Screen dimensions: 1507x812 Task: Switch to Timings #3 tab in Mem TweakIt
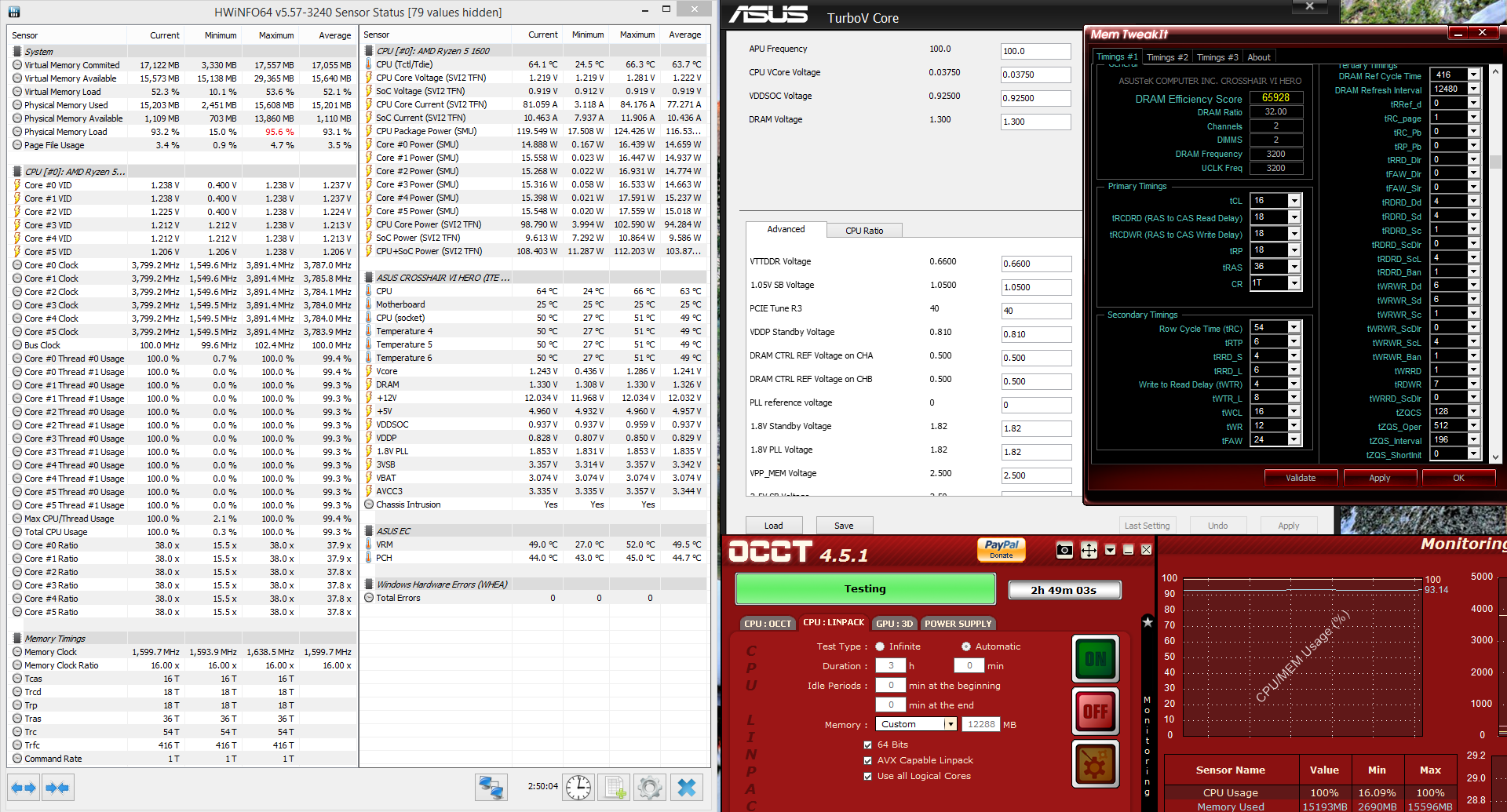[1217, 57]
